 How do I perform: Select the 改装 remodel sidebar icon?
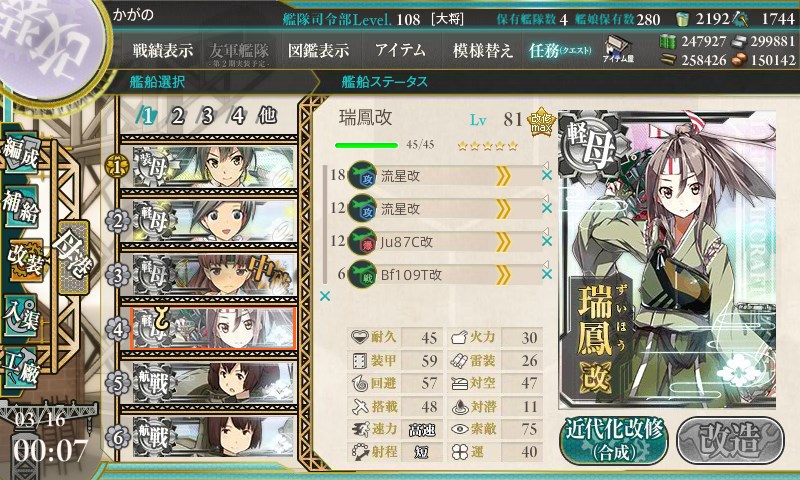pos(24,260)
